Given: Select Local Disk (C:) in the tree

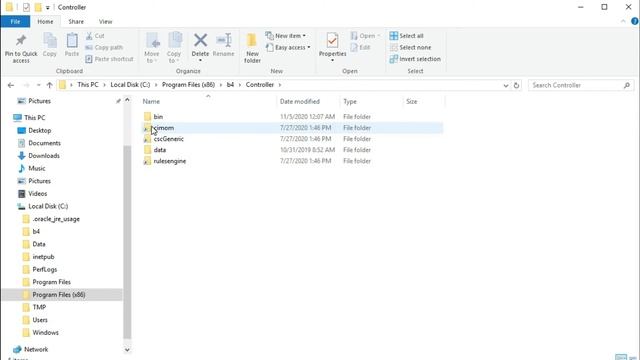Looking at the screenshot, I should click(x=48, y=206).
